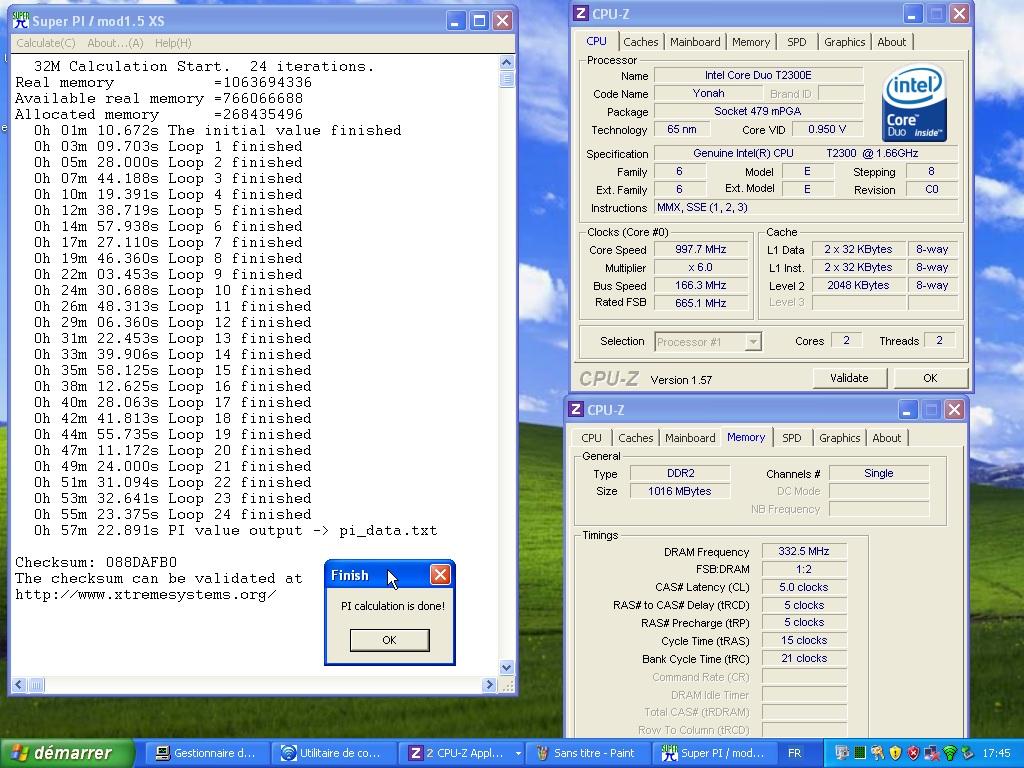Click the display adapter icon in the system tray
Image resolution: width=1024 pixels, height=768 pixels.
(842, 753)
